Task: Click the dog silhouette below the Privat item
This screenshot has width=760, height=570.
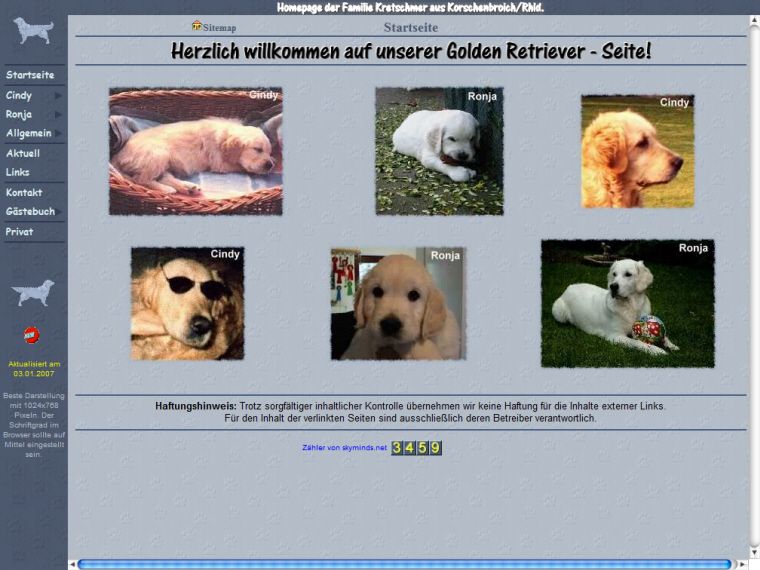Action: [33, 293]
